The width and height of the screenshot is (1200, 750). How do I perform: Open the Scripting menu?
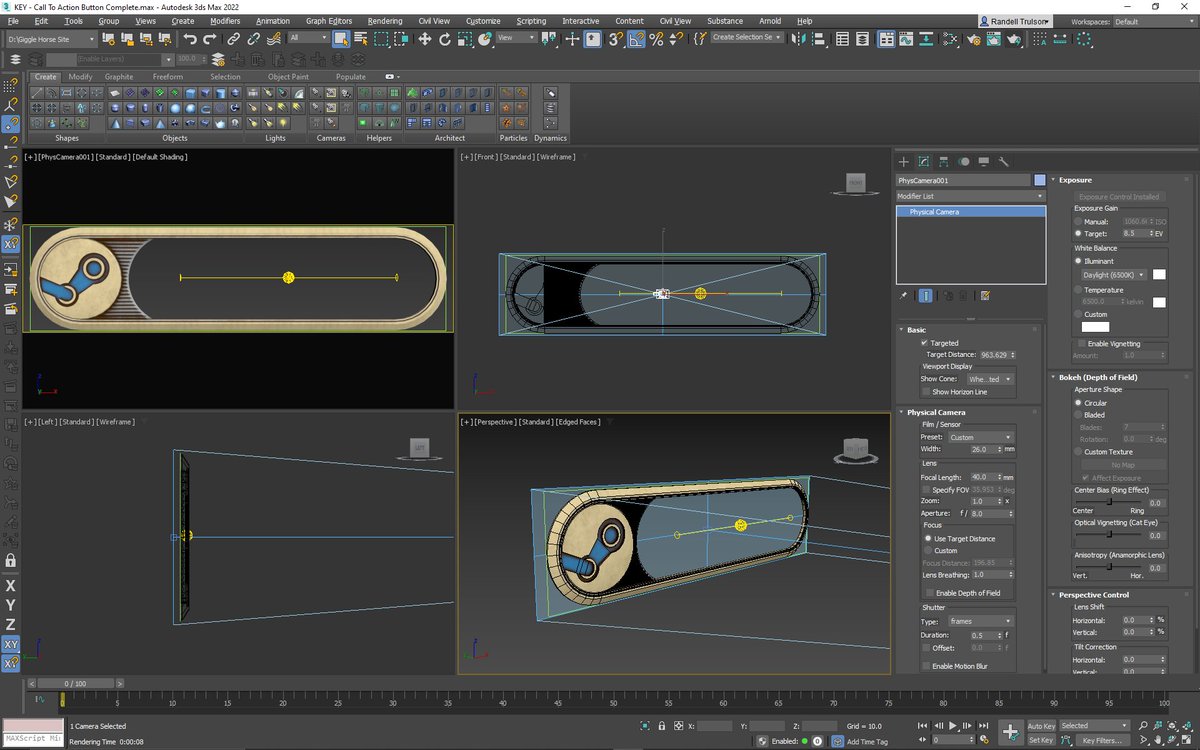(x=531, y=21)
